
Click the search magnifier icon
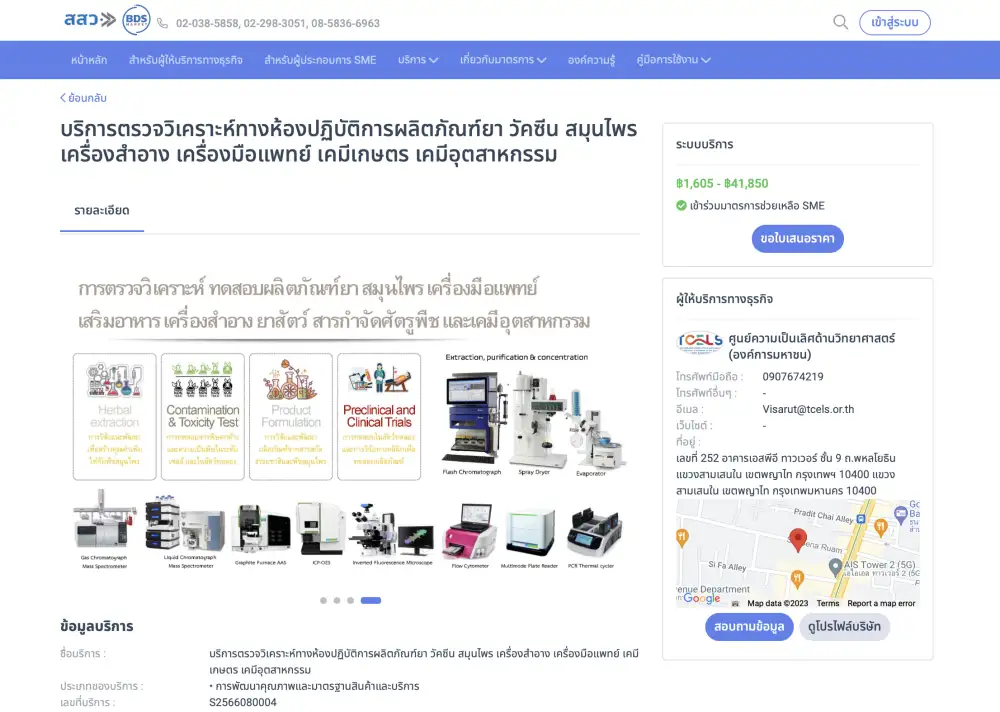point(841,22)
